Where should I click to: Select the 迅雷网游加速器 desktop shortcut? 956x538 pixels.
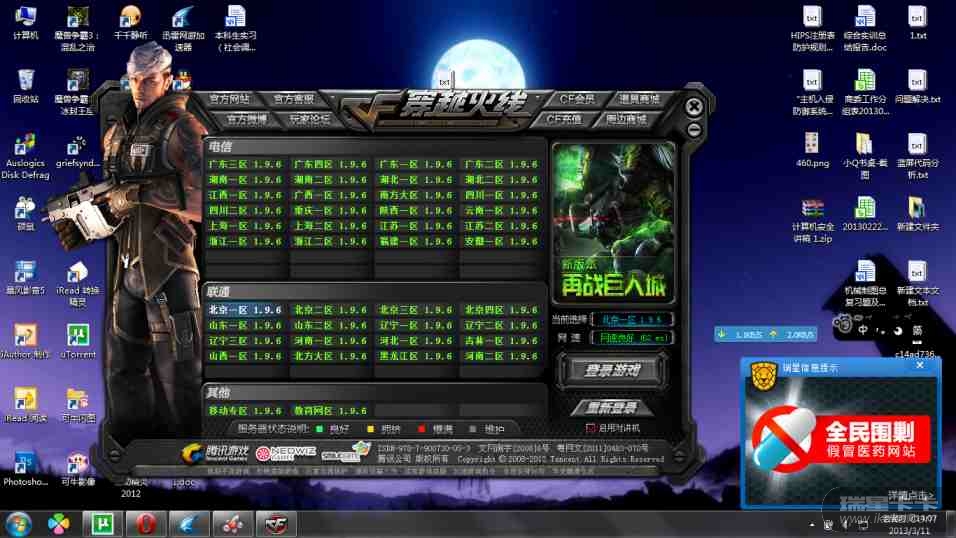point(184,29)
